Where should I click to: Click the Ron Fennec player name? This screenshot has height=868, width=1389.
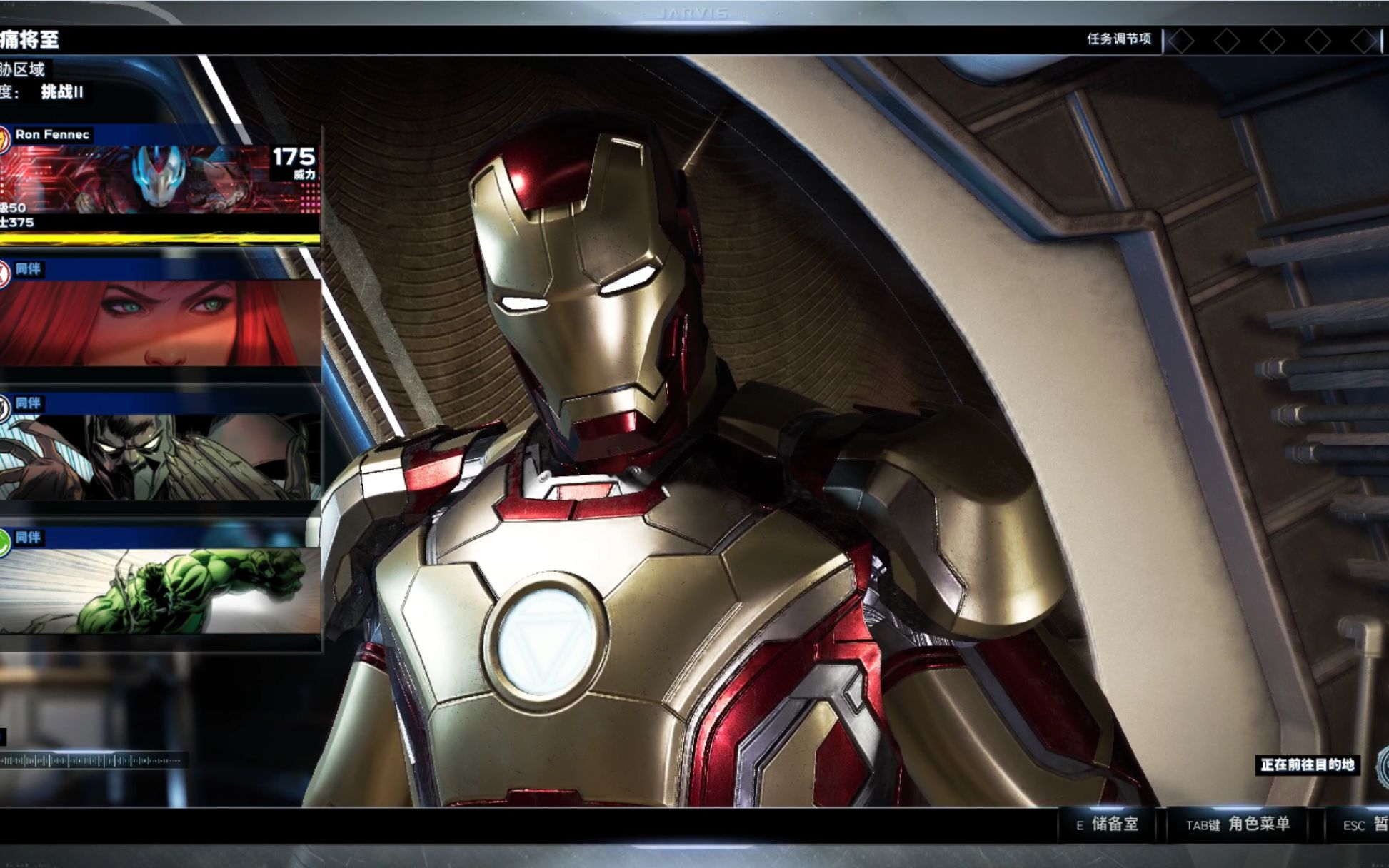[x=52, y=134]
